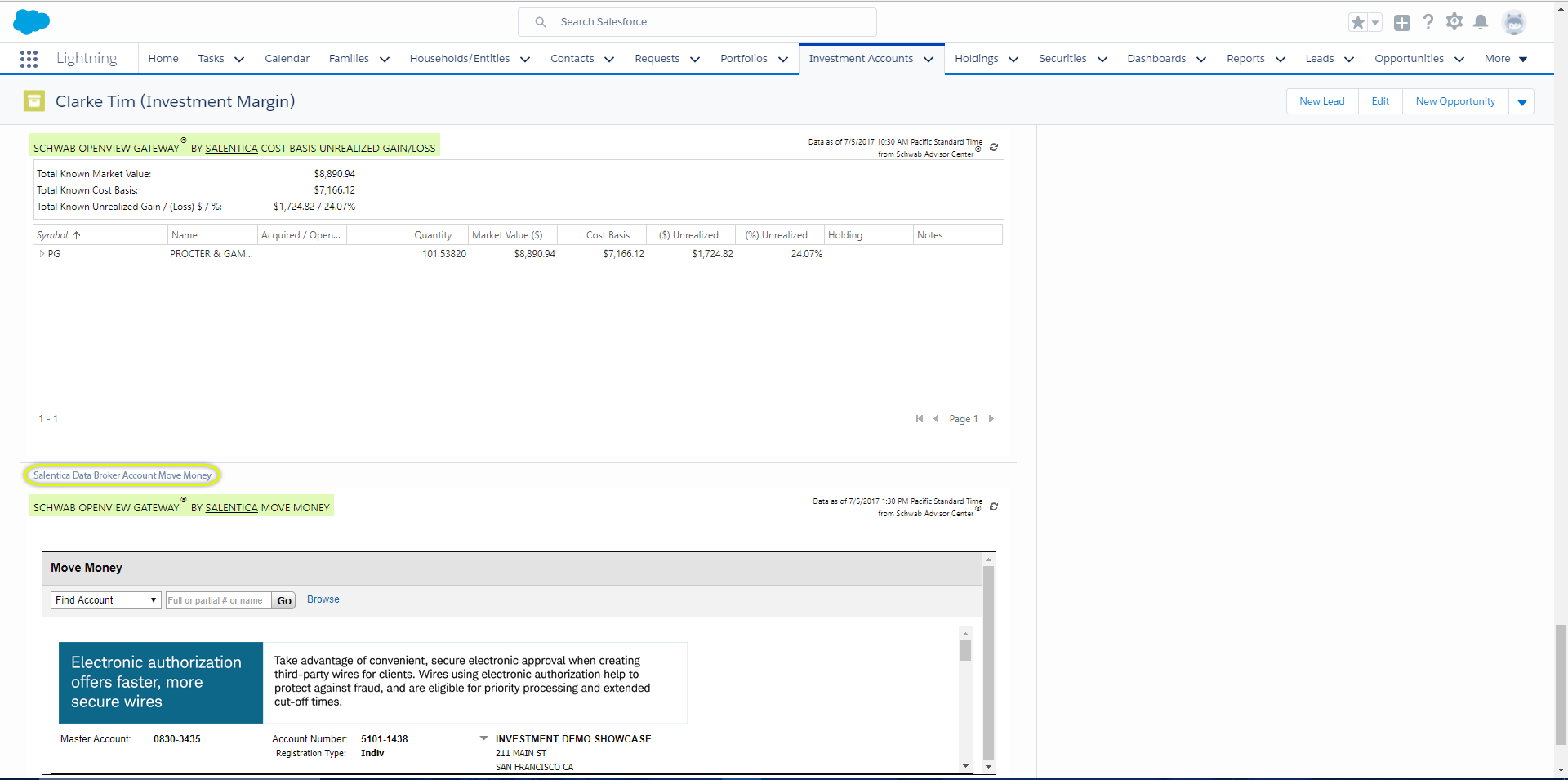1568x780 pixels.
Task: Click the Salentica Data Broker Account Move Money section
Action: click(122, 475)
